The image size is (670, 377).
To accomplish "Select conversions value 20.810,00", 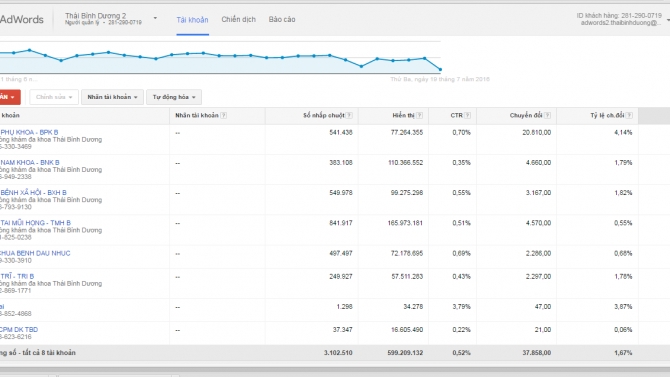I will click(x=536, y=133).
